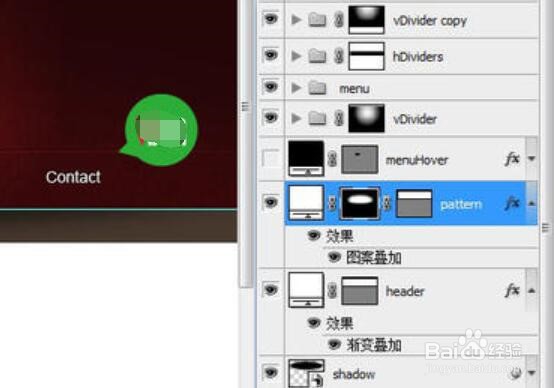Open fx styles of menuHover layer
This screenshot has width=554, height=388.
coord(512,159)
